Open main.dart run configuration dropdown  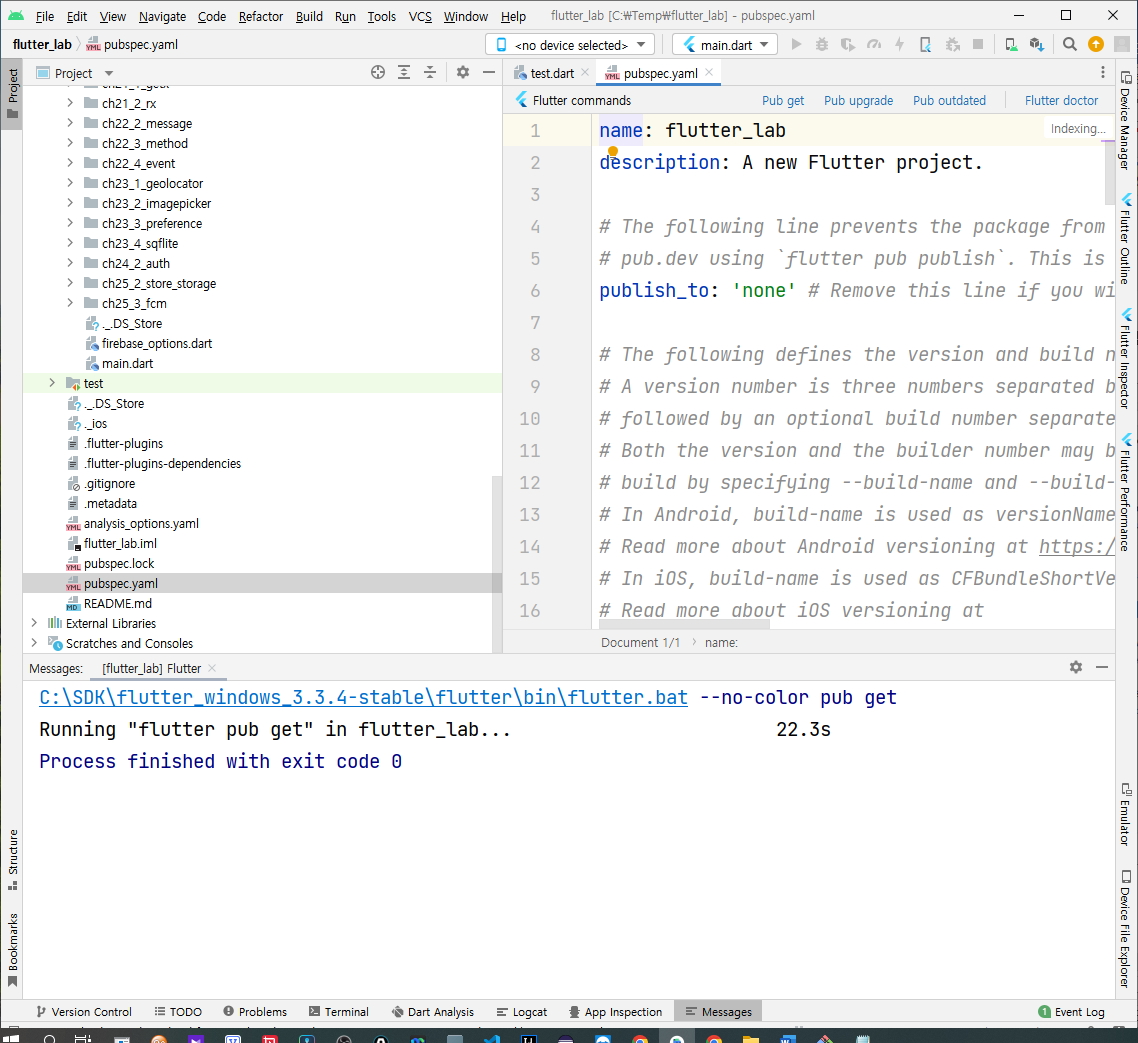pyautogui.click(x=724, y=44)
